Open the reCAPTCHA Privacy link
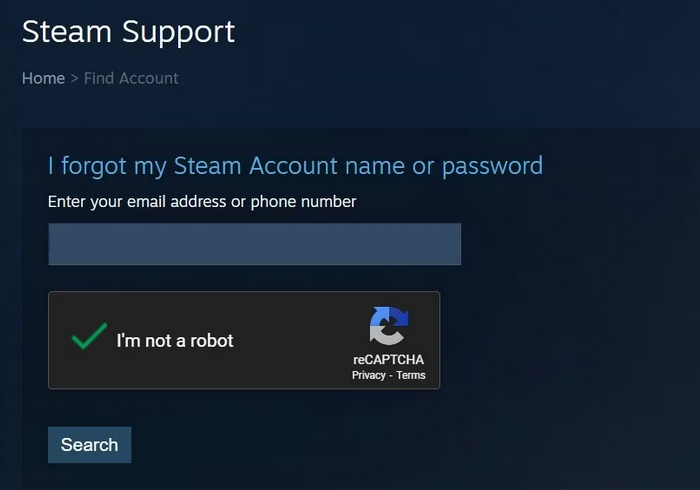700x490 pixels. (369, 375)
